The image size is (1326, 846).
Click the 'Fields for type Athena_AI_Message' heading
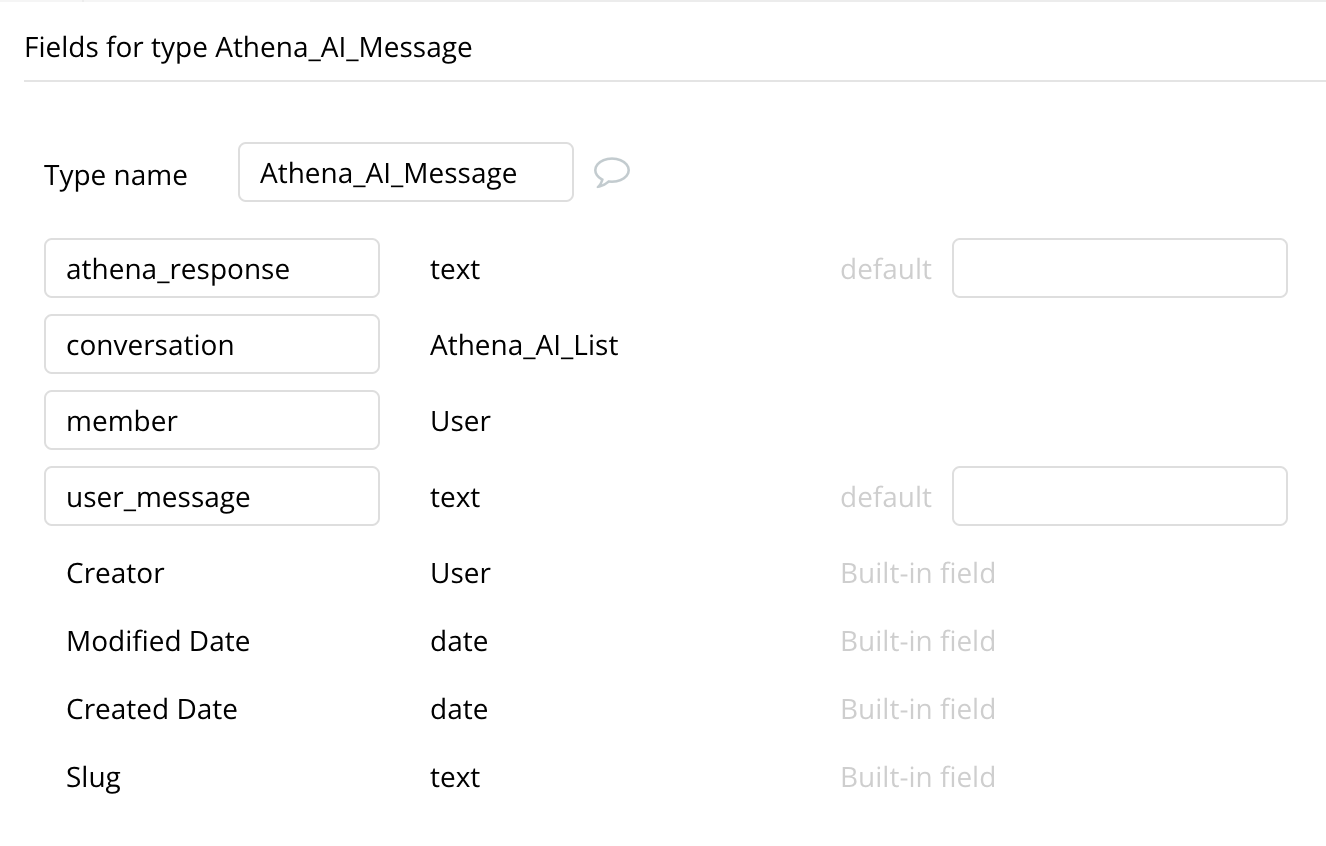pos(248,47)
